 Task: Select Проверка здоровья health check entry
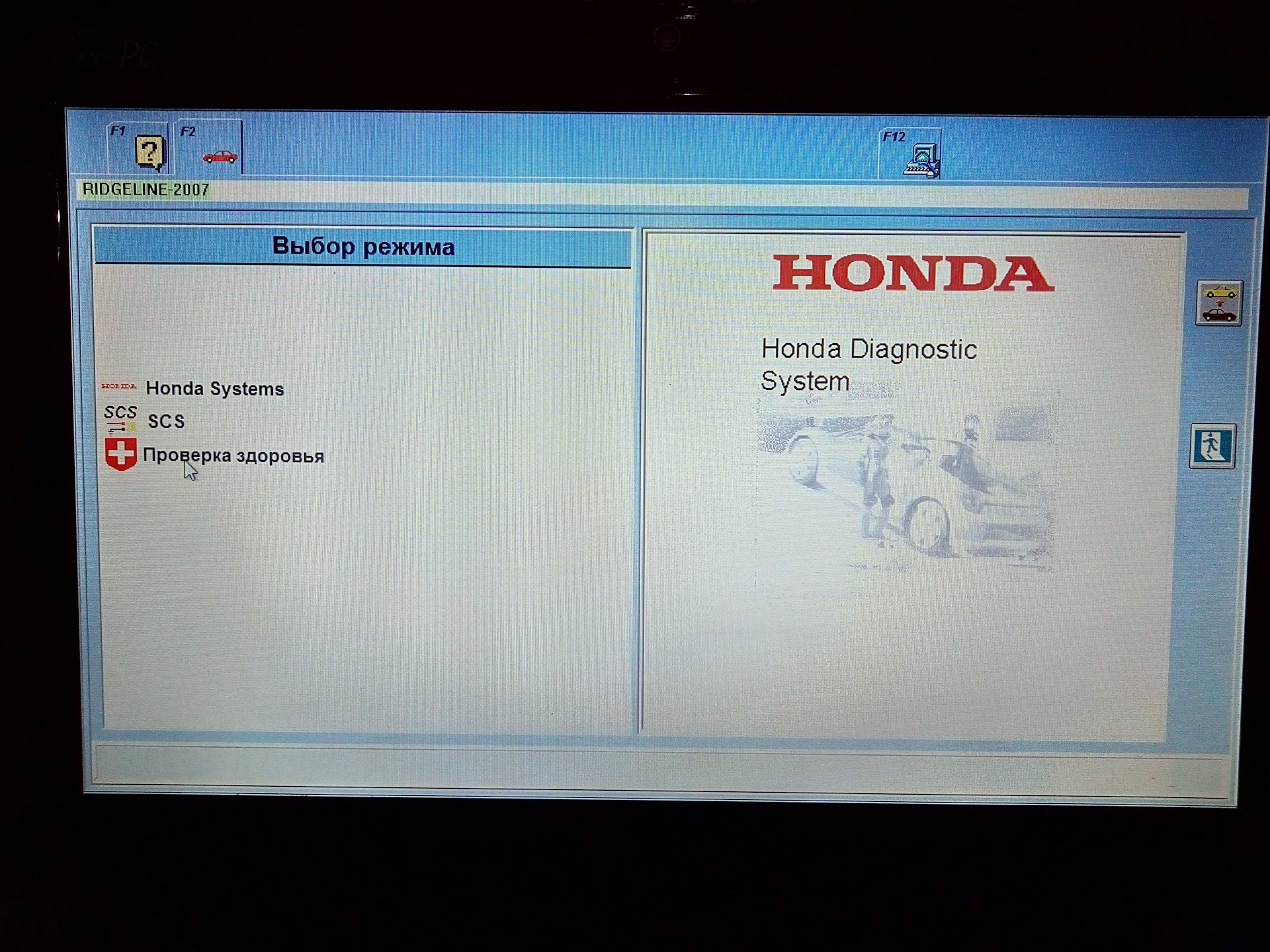233,456
